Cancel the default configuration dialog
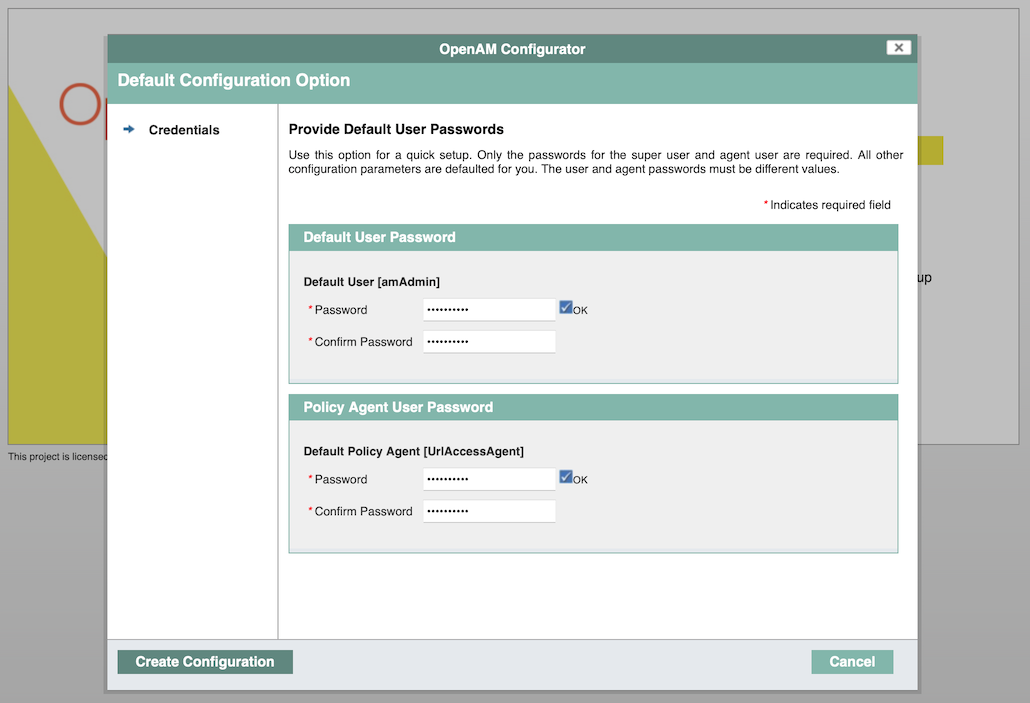The image size is (1030, 703). point(852,662)
